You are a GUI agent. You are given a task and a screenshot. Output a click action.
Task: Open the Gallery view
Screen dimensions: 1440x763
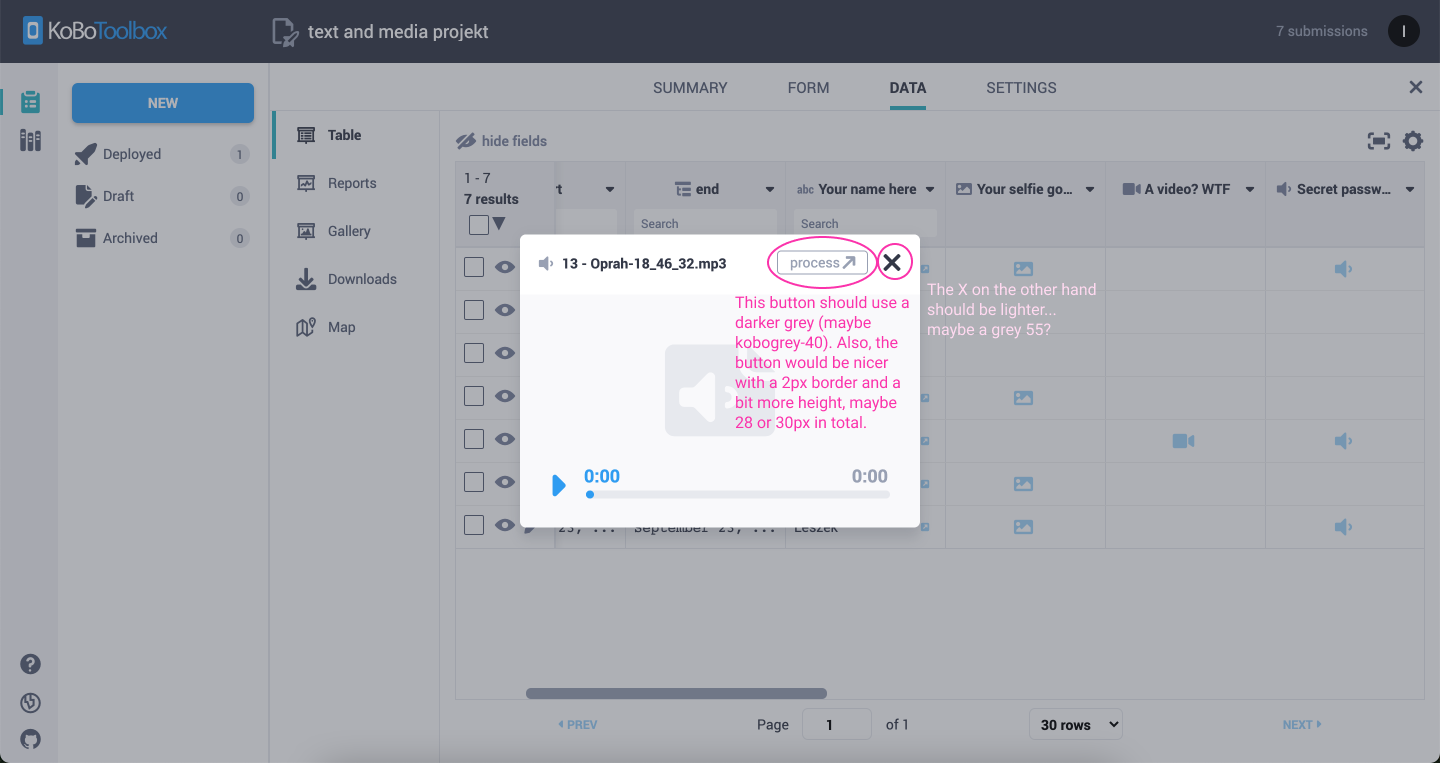(x=349, y=231)
